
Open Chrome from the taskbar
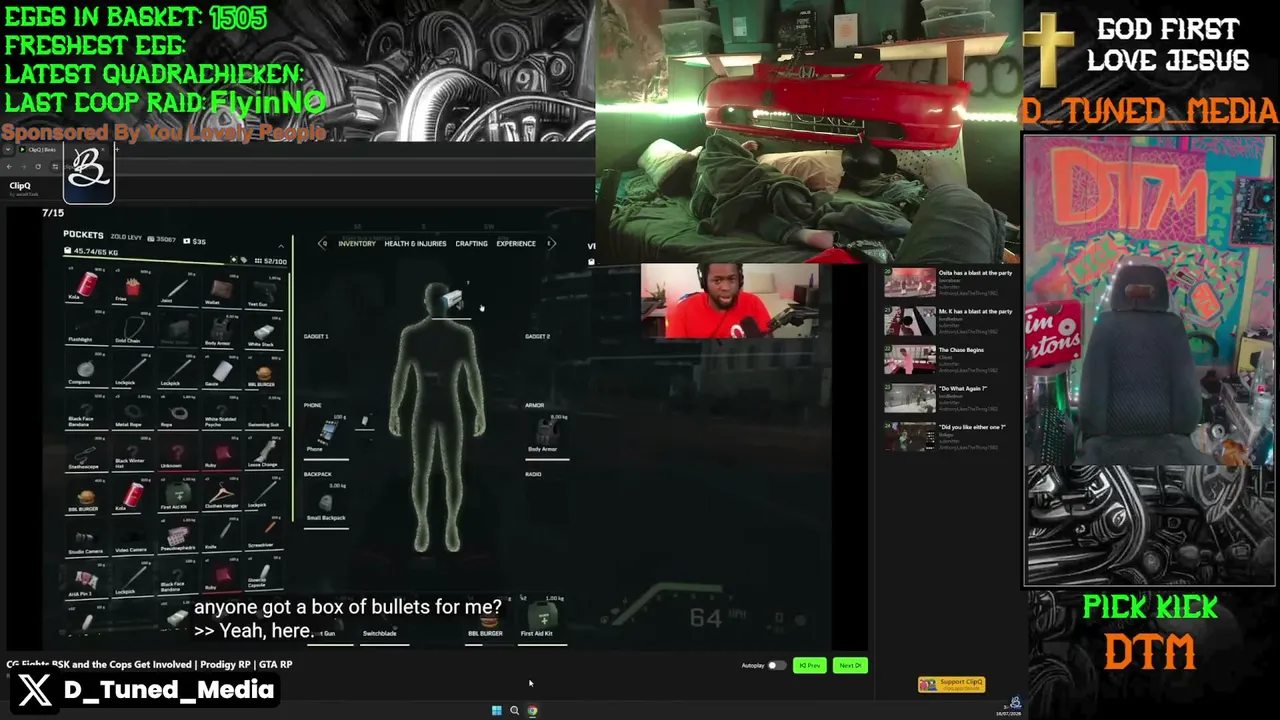click(532, 711)
